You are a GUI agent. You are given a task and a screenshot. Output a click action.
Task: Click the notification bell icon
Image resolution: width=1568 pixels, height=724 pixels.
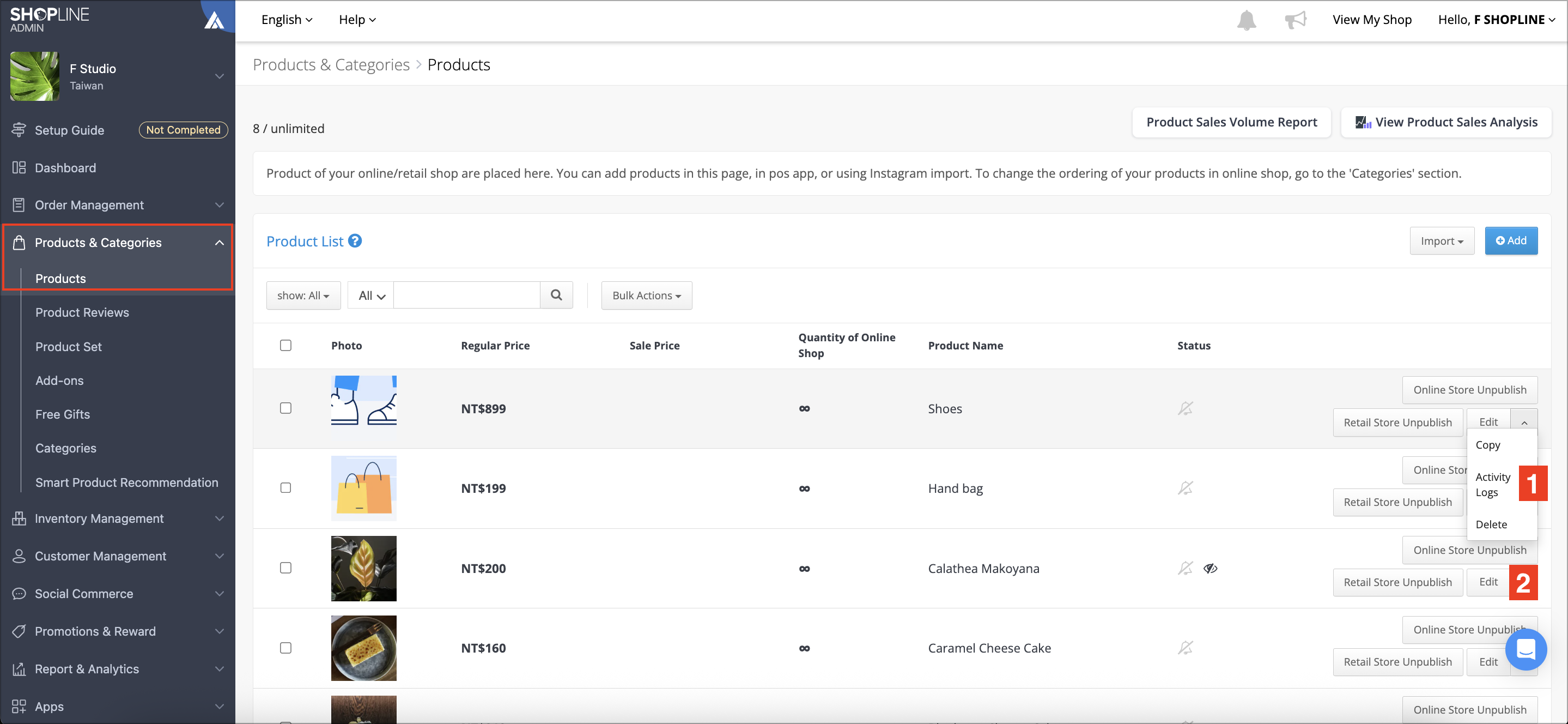point(1246,20)
